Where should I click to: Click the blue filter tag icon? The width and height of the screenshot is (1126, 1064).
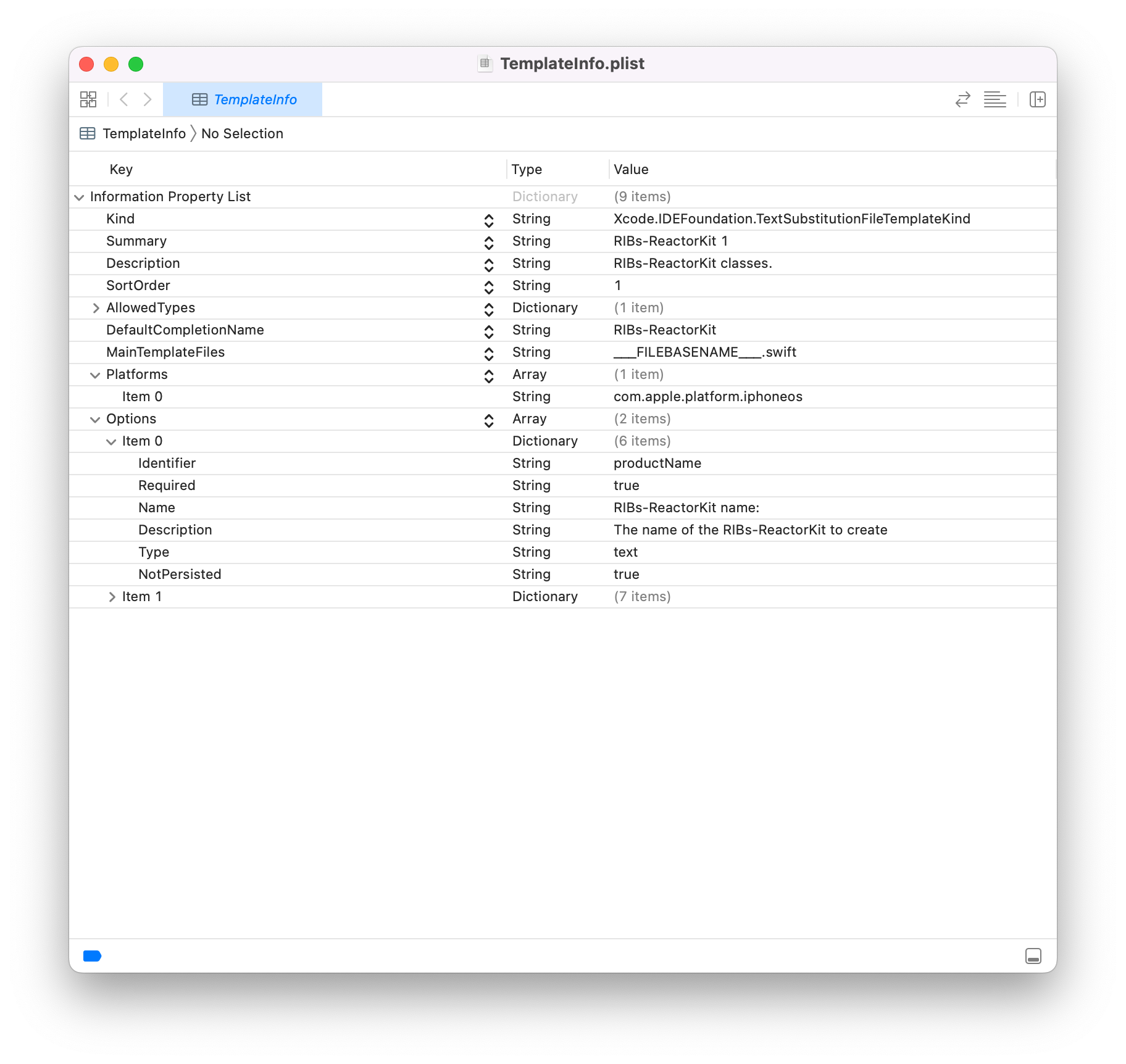coord(93,956)
